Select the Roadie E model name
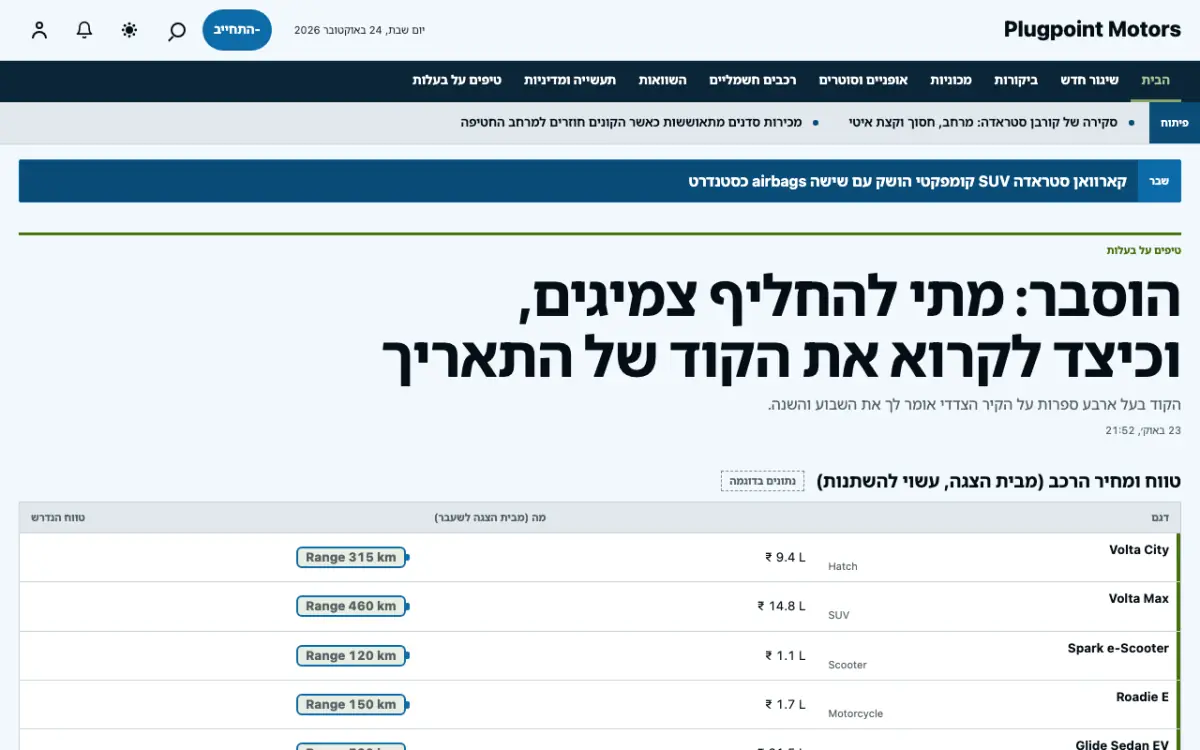The width and height of the screenshot is (1200, 750). click(1142, 697)
